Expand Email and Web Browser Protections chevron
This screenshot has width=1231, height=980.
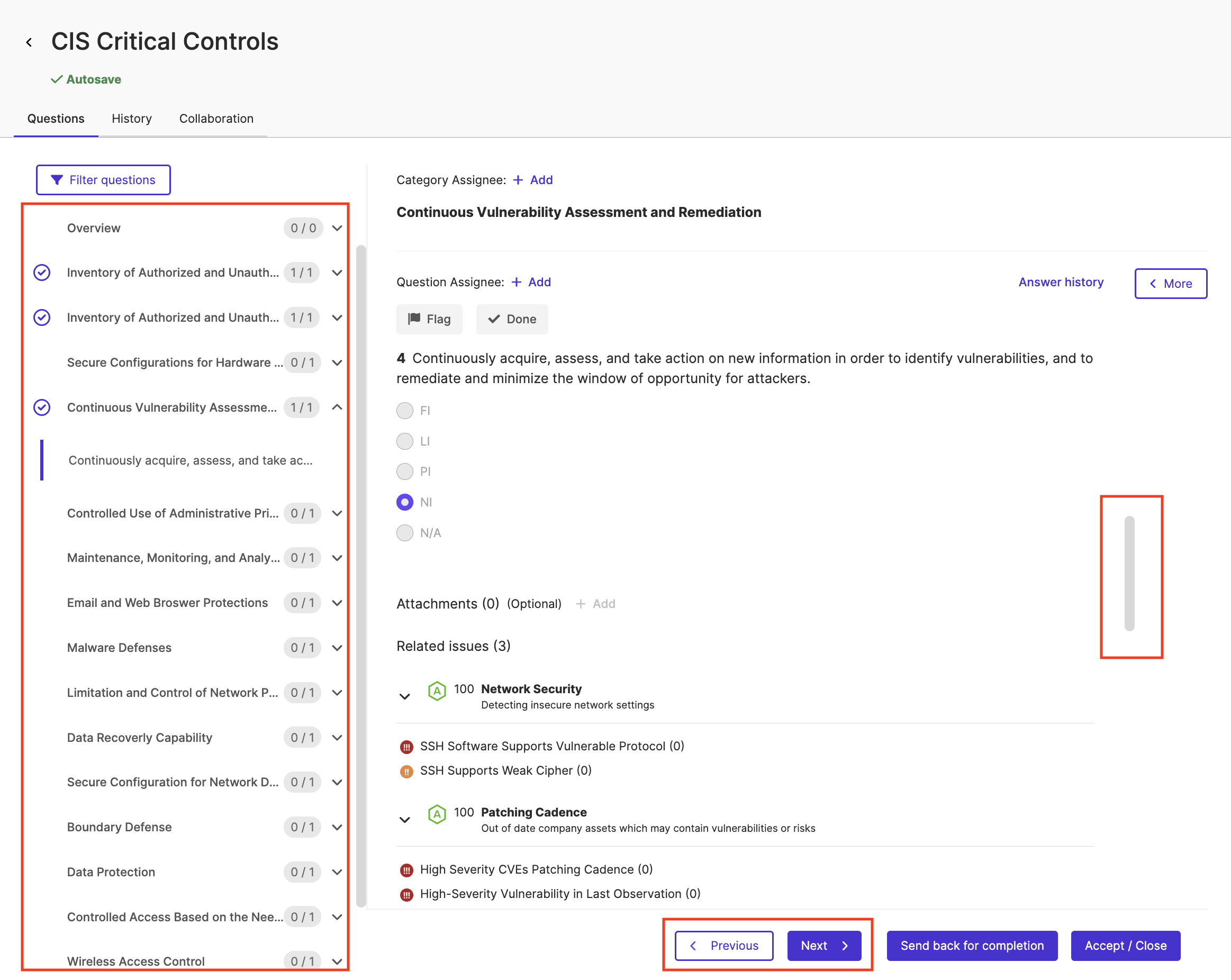pyautogui.click(x=338, y=603)
